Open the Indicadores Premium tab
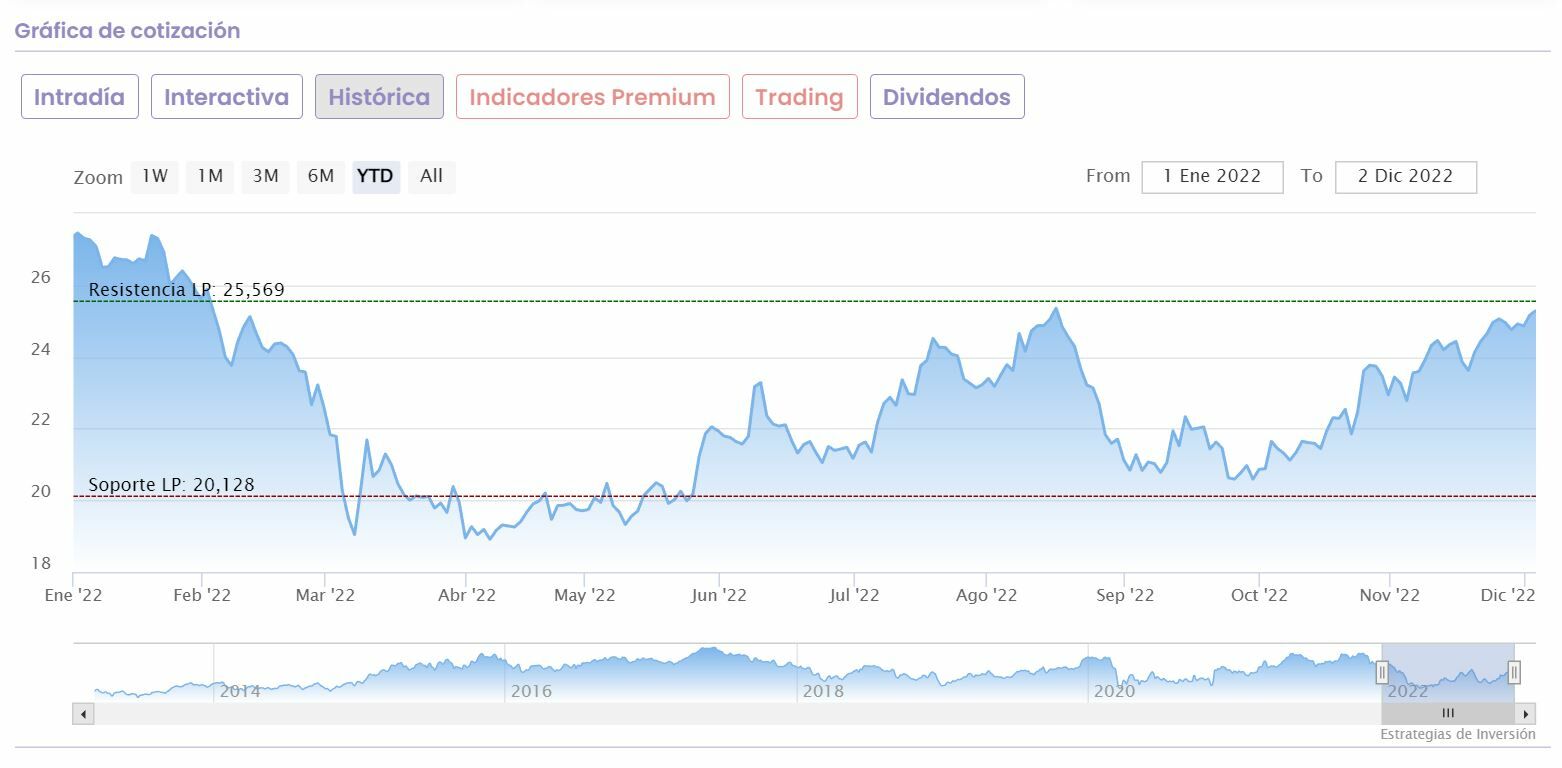This screenshot has width=1562, height=768. (x=592, y=97)
